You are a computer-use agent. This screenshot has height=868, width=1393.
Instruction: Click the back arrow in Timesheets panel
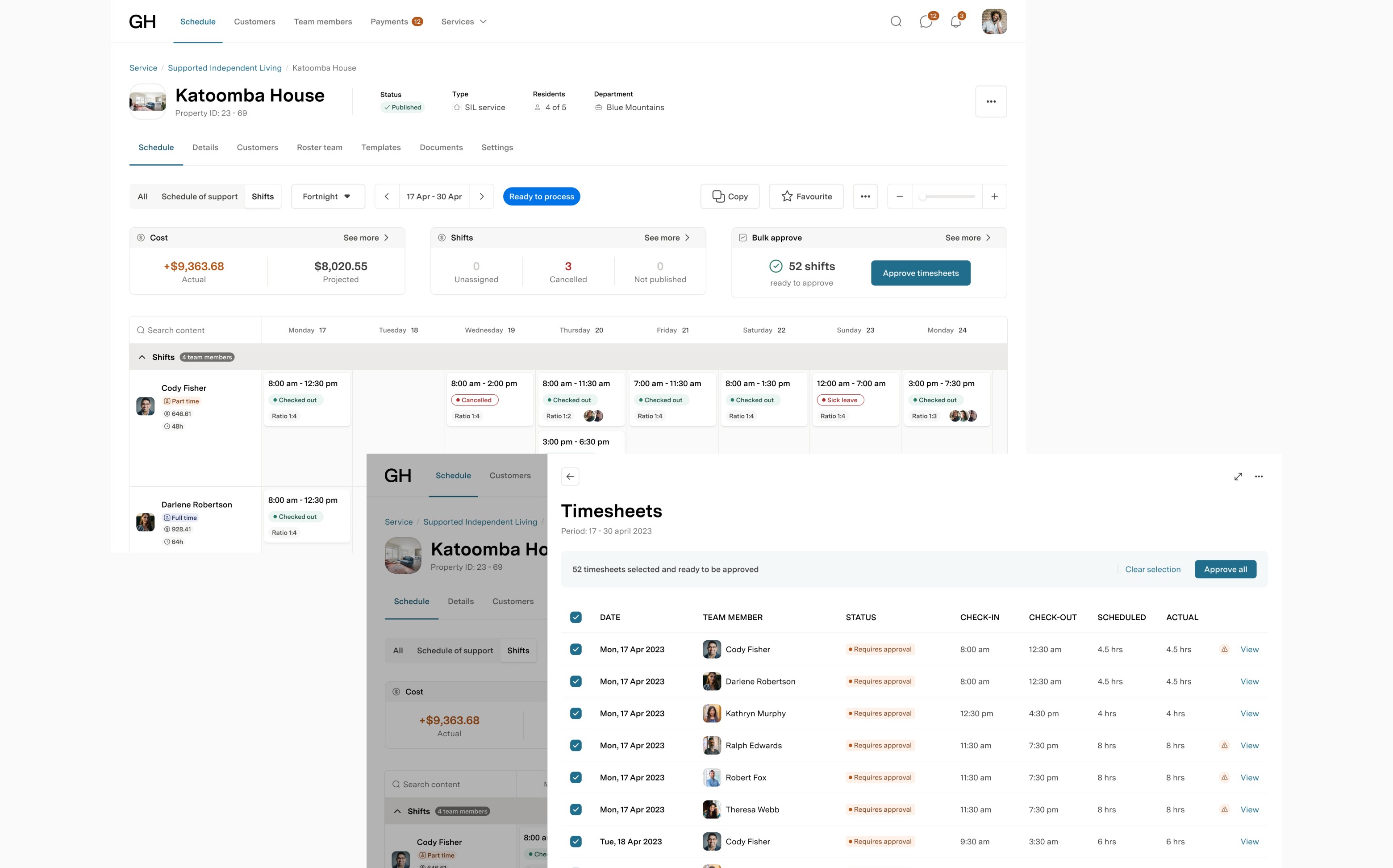tap(570, 476)
